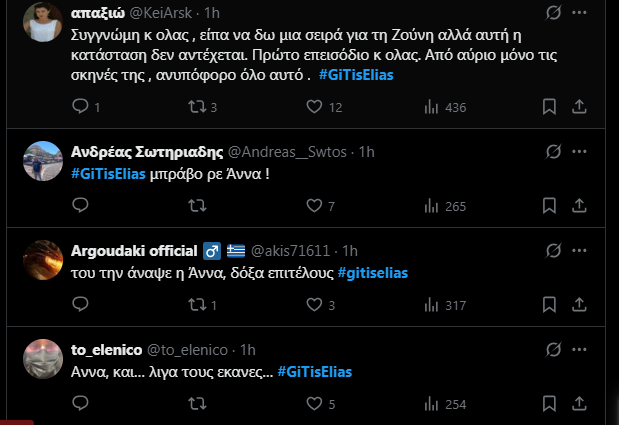Bookmark απαξιώ's tweet
619x425 pixels.
[549, 107]
